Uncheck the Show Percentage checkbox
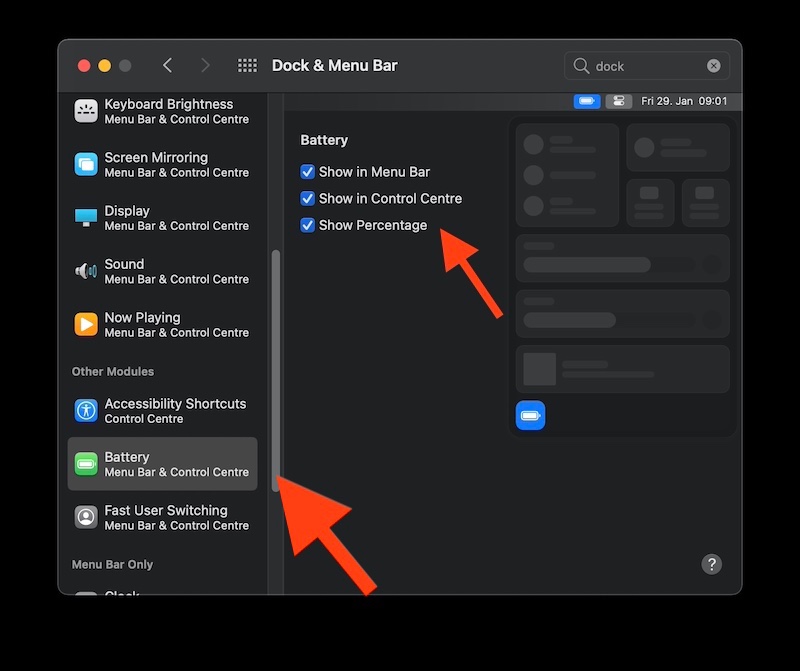This screenshot has height=671, width=800. (307, 225)
